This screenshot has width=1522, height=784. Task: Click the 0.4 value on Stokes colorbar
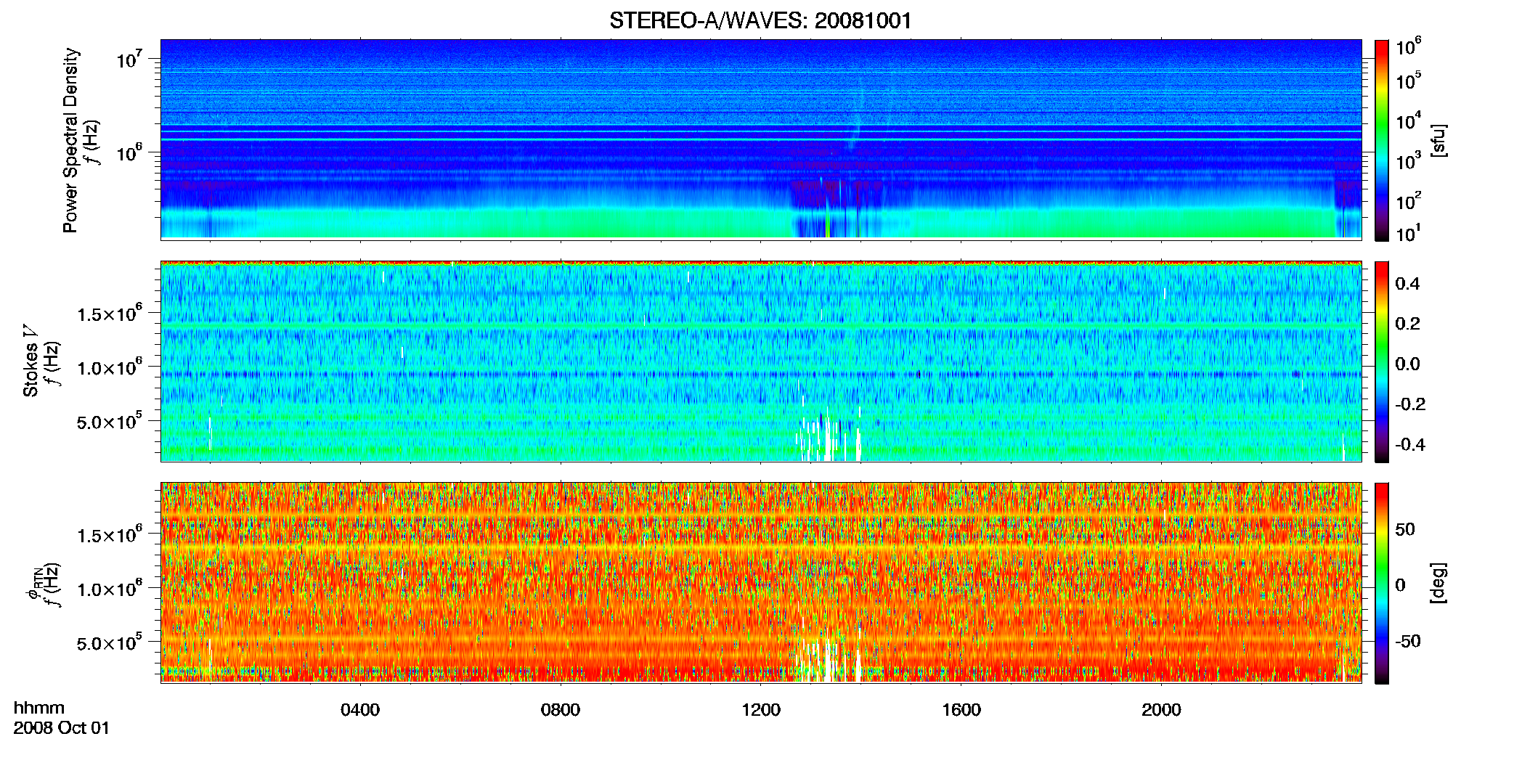click(x=1407, y=284)
